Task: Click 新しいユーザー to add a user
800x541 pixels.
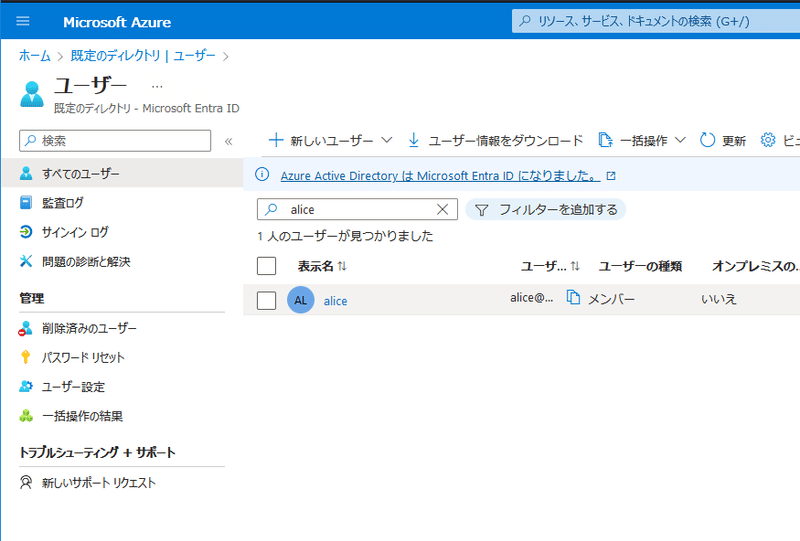Action: (321, 140)
